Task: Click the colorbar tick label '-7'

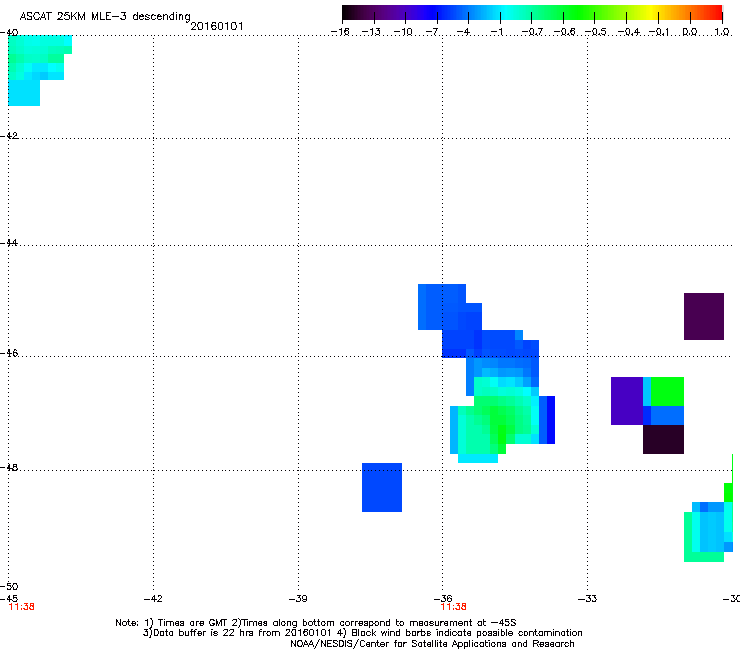Action: click(432, 32)
